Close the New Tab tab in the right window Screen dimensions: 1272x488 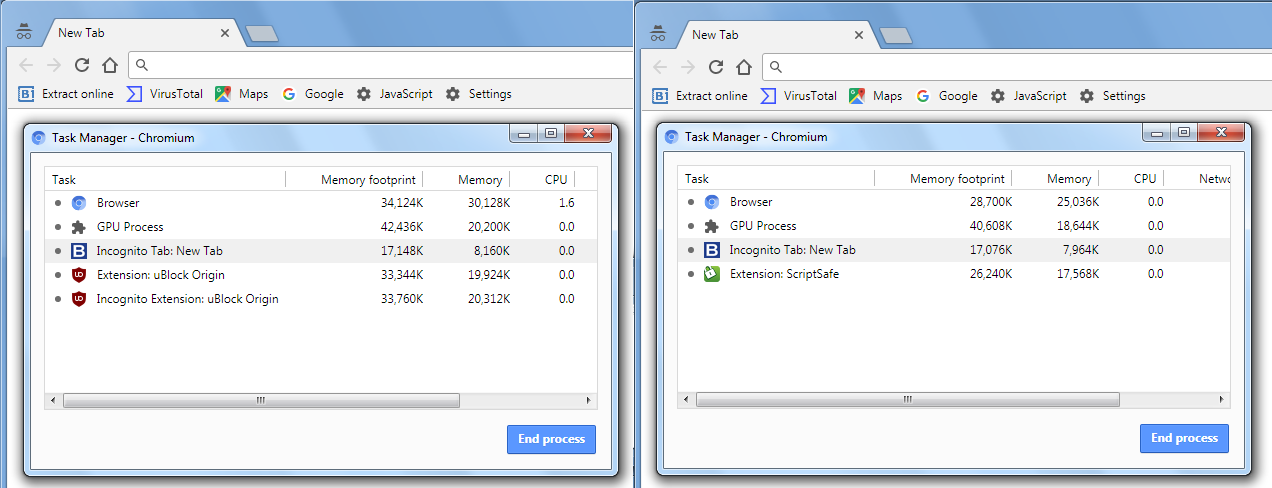click(859, 35)
